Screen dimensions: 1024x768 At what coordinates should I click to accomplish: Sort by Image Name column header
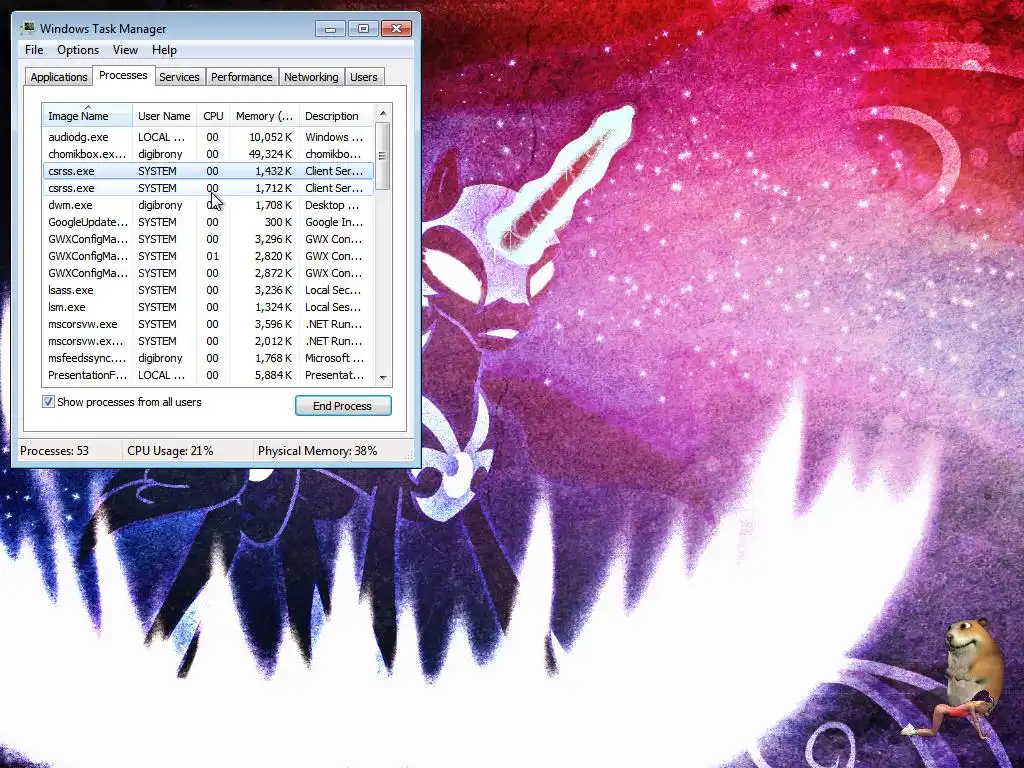88,116
